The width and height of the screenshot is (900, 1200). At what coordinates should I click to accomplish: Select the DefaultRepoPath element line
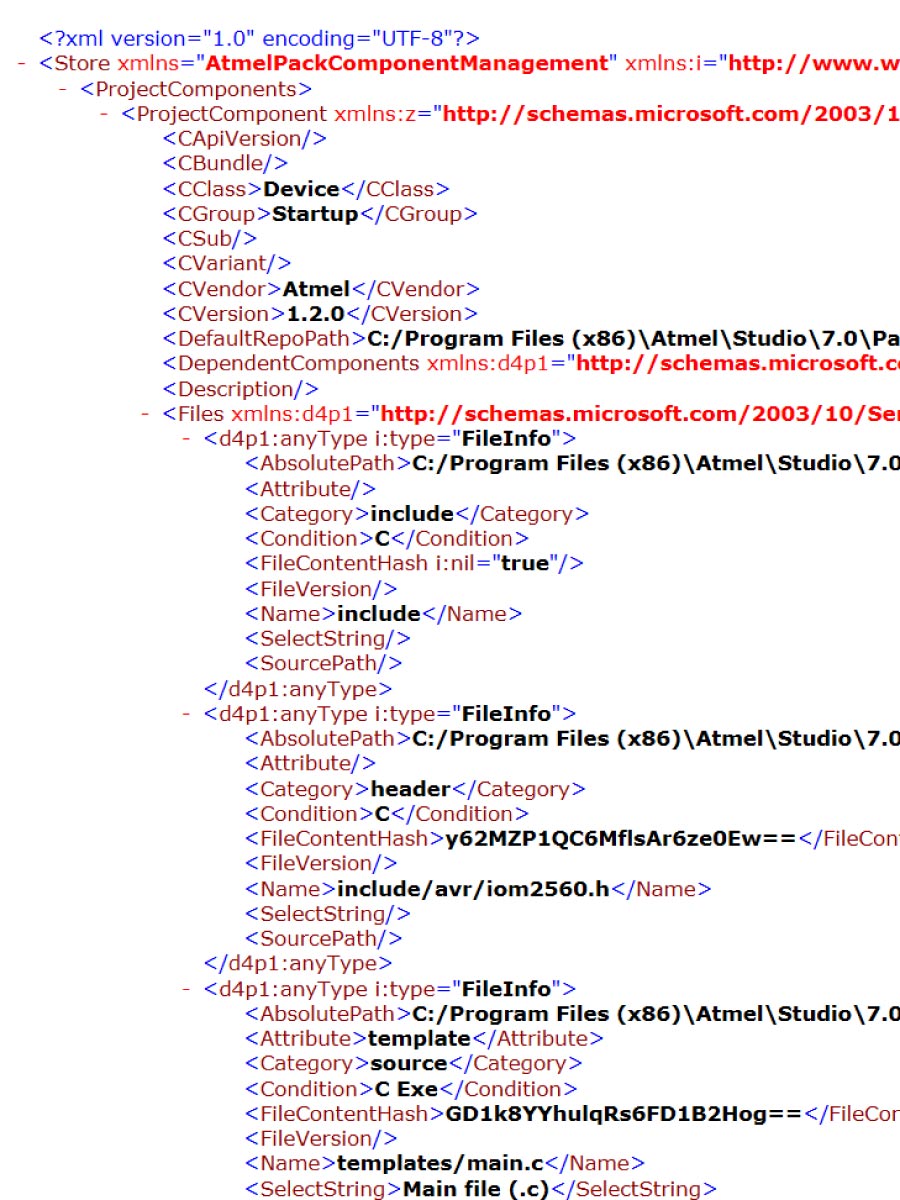tap(531, 339)
